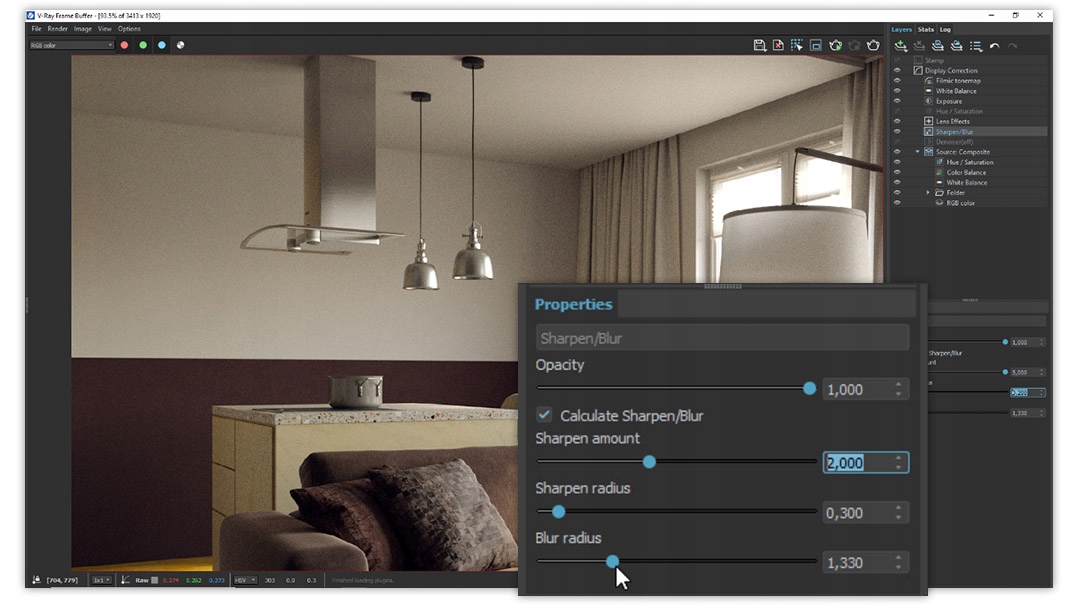Click the clear image icon

point(778,45)
